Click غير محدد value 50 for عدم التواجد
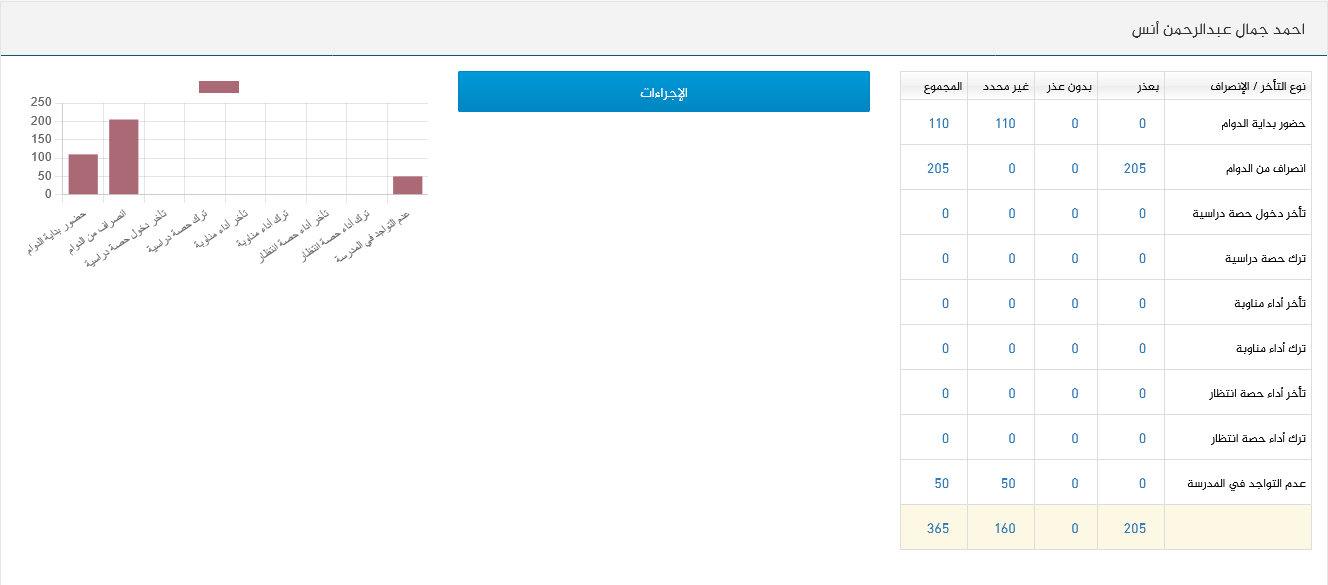Image resolution: width=1328 pixels, height=585 pixels. pyautogui.click(x=1008, y=484)
